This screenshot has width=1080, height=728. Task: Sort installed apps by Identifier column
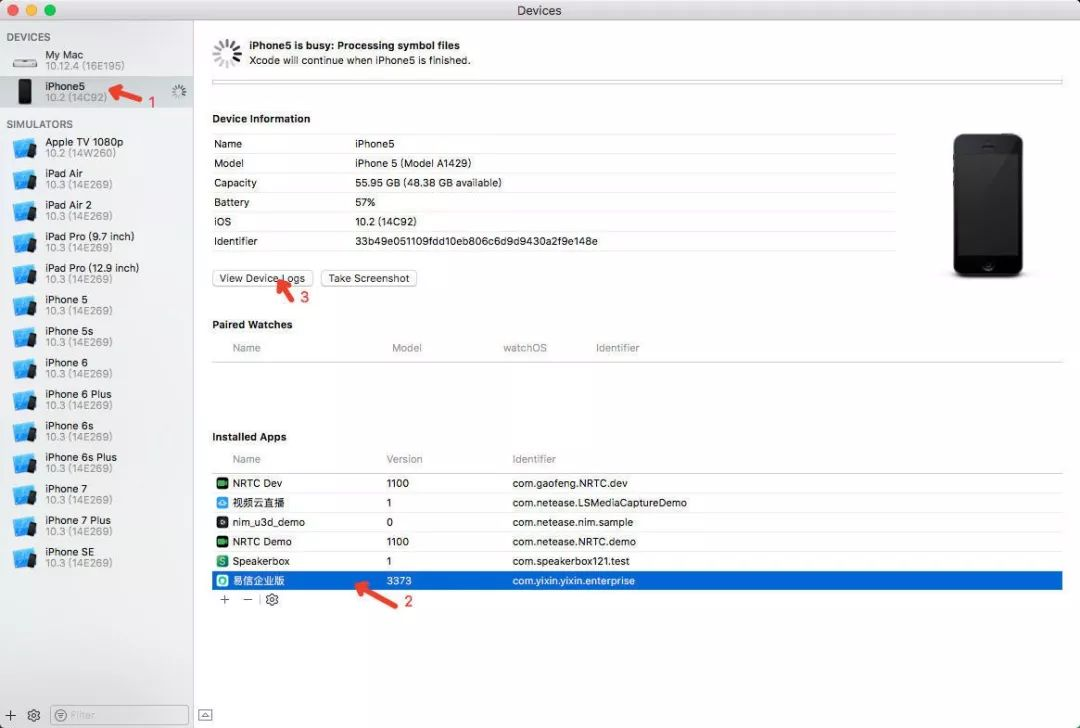point(534,459)
